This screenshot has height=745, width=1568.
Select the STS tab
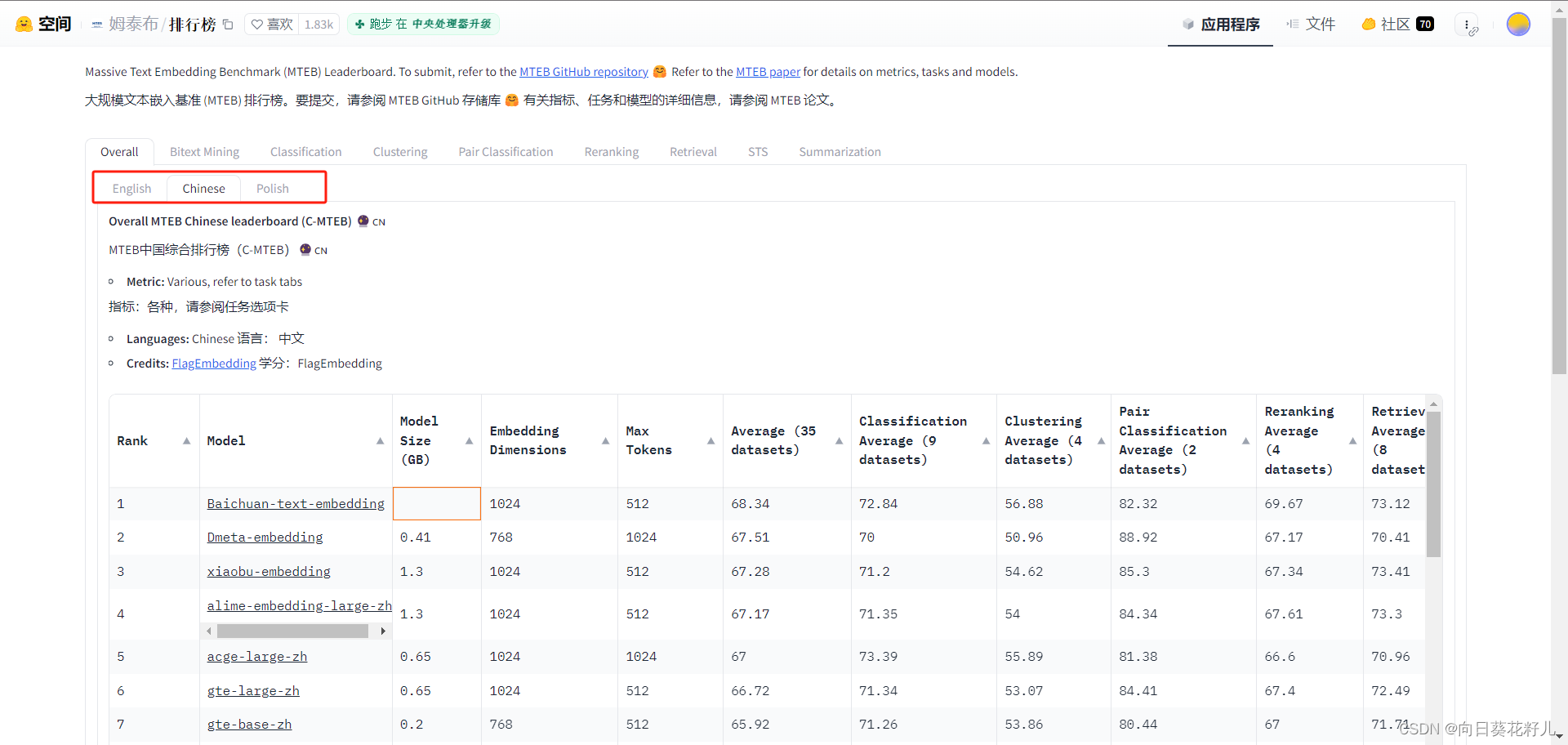pos(758,152)
